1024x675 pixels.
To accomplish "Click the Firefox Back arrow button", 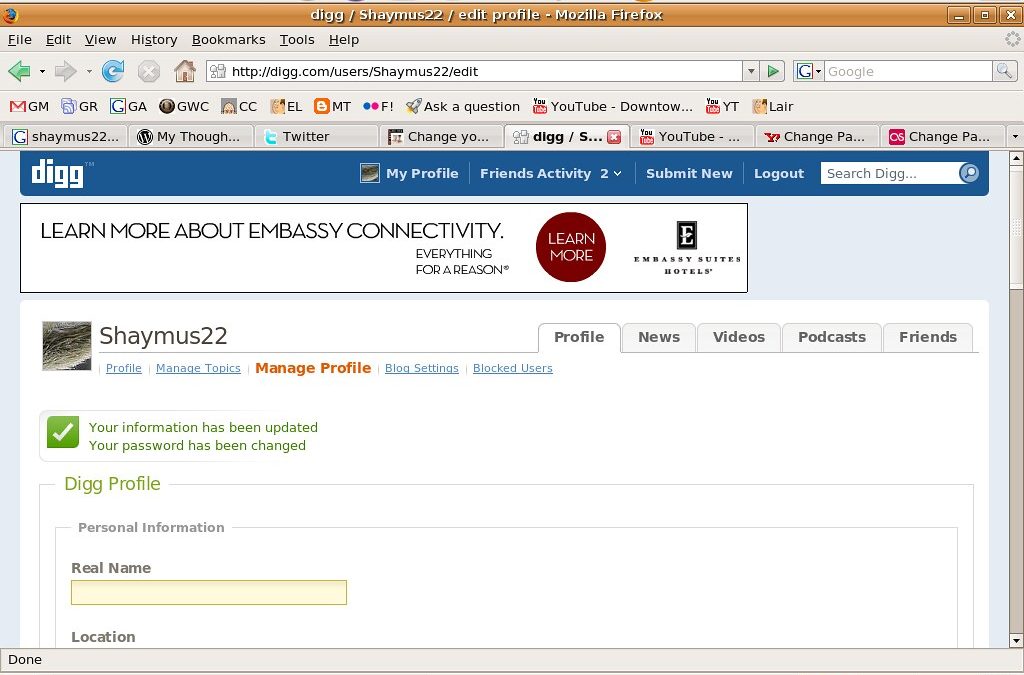I will click(20, 71).
